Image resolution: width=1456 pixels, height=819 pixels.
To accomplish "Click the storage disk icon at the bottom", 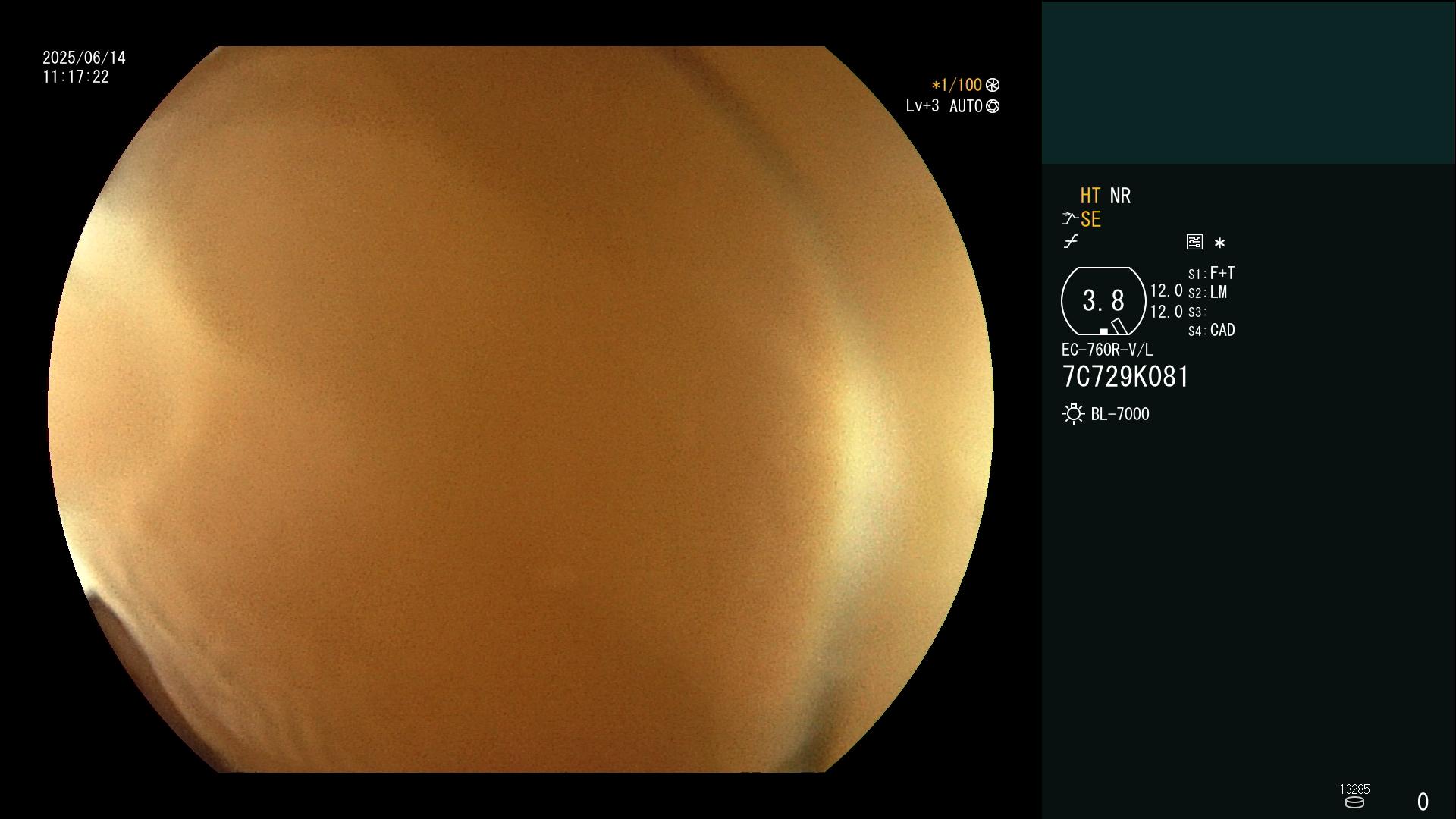I will tap(1354, 802).
